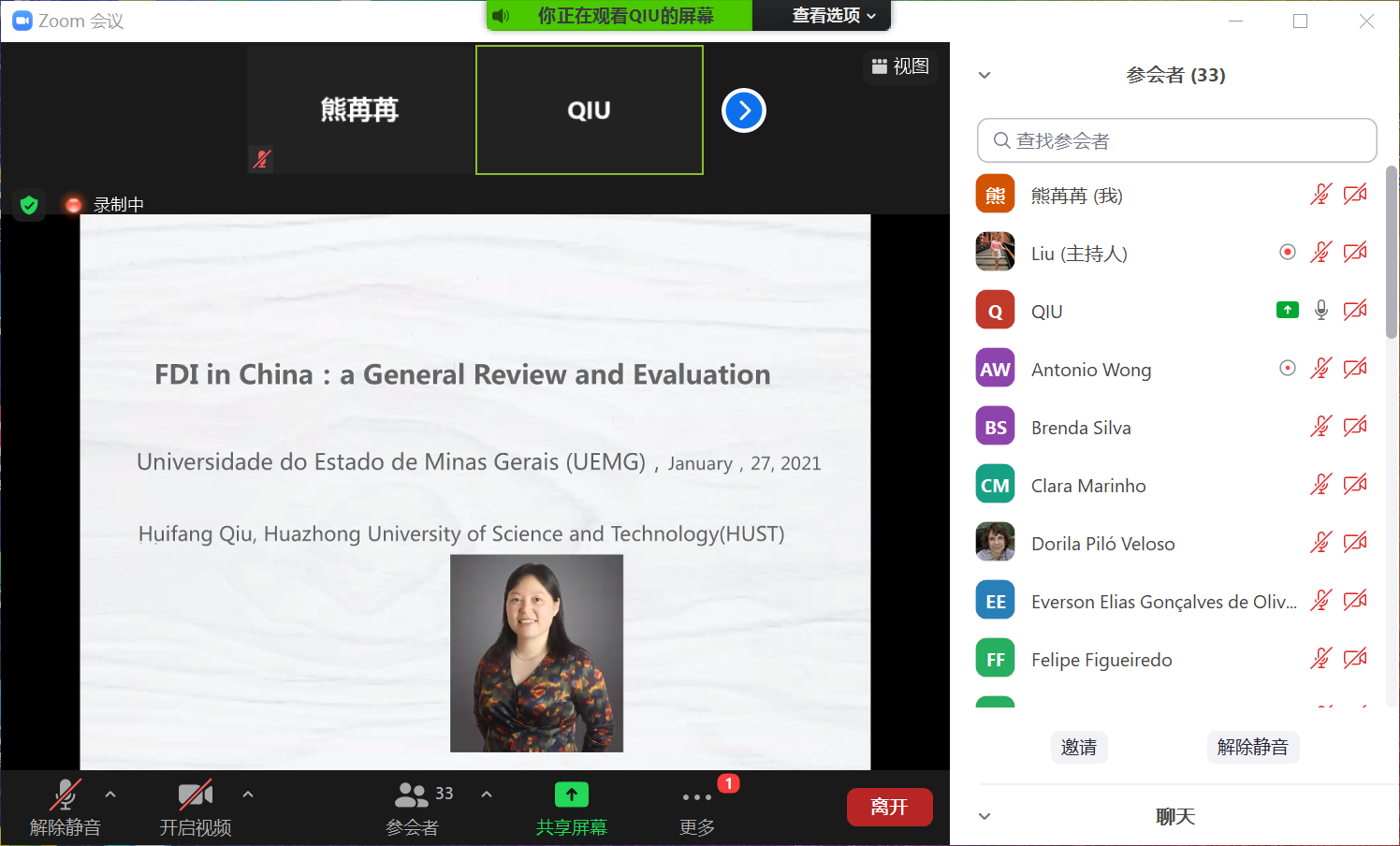Select Antonio Wong in the participant list
Image resolution: width=1400 pixels, height=846 pixels.
(1091, 370)
